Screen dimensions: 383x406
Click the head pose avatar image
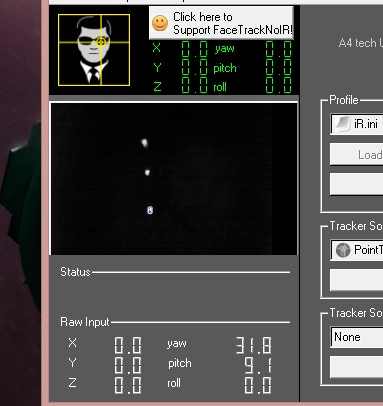(94, 50)
